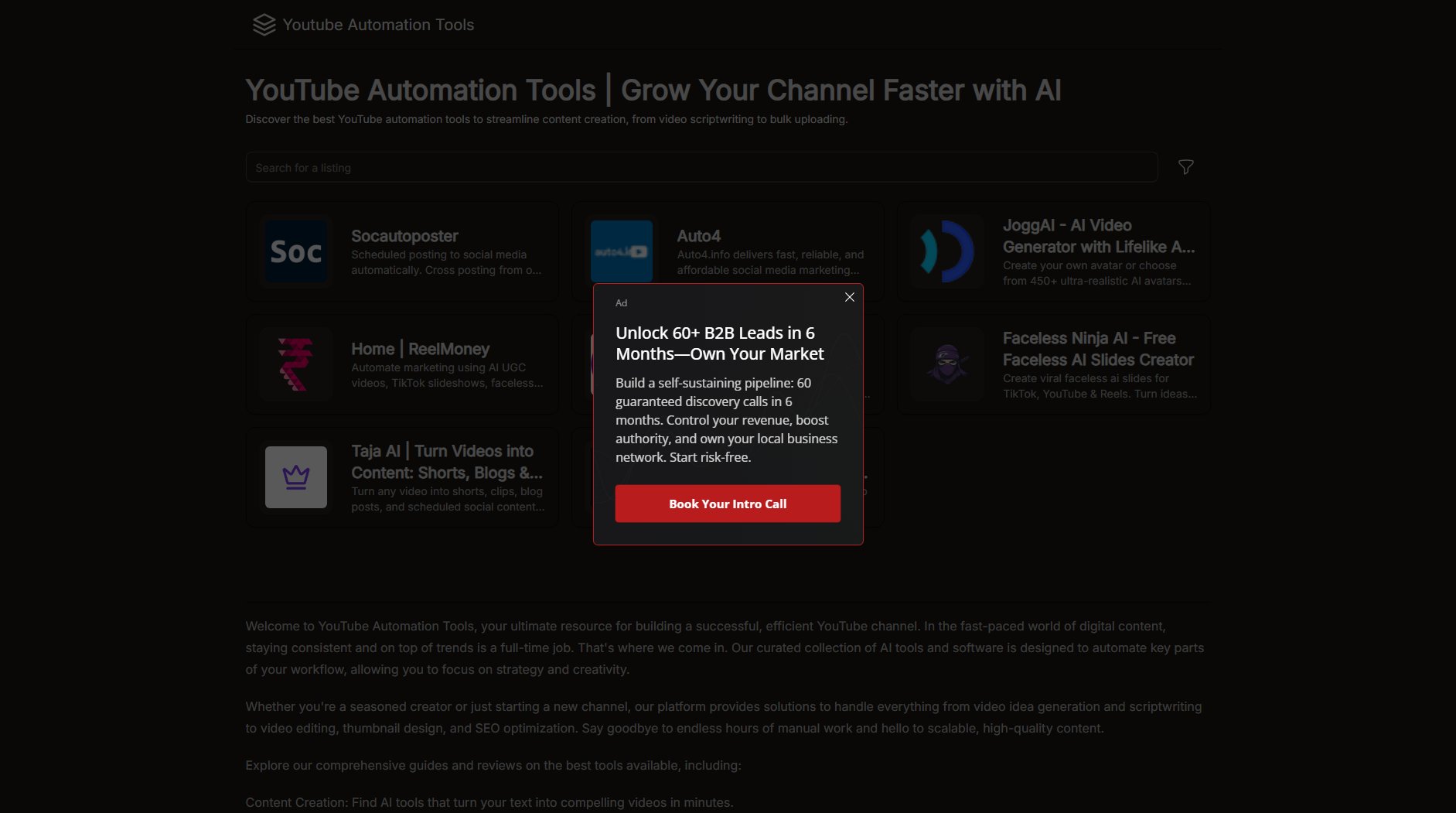Click the stacked-layers site logo icon

(x=264, y=24)
